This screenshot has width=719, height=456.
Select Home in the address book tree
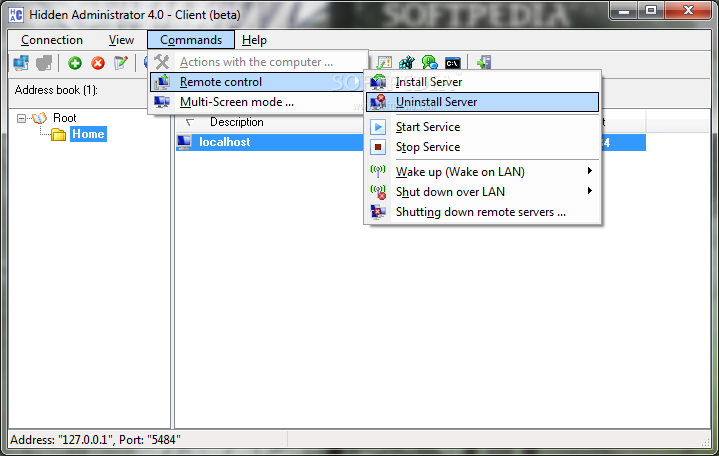[x=88, y=134]
